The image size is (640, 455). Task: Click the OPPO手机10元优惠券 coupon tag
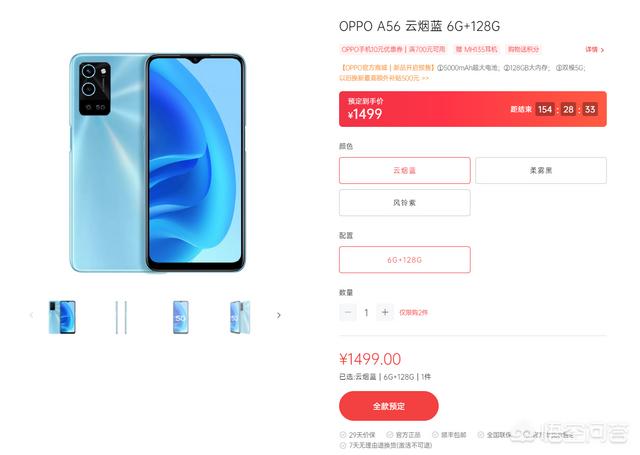393,49
